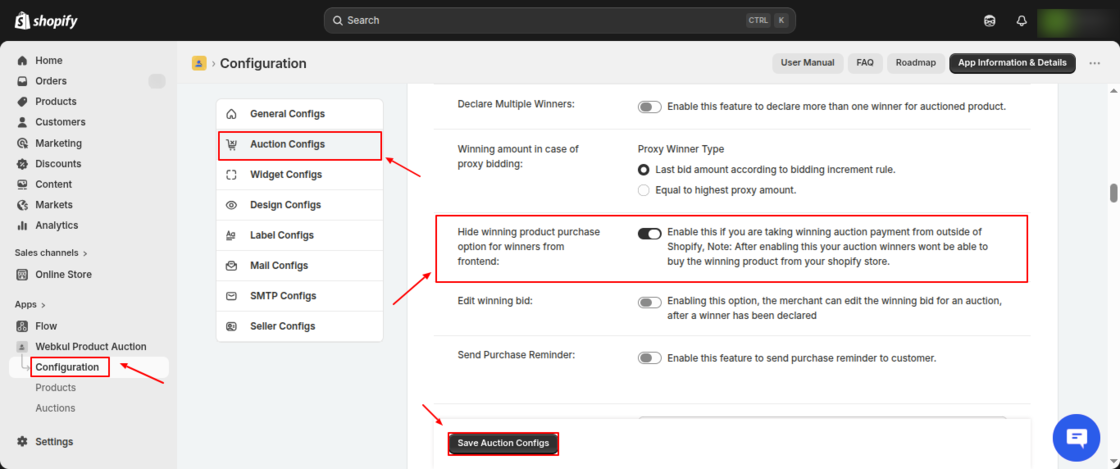The image size is (1120, 469).
Task: Click the Products tag icon
Action: click(x=22, y=102)
